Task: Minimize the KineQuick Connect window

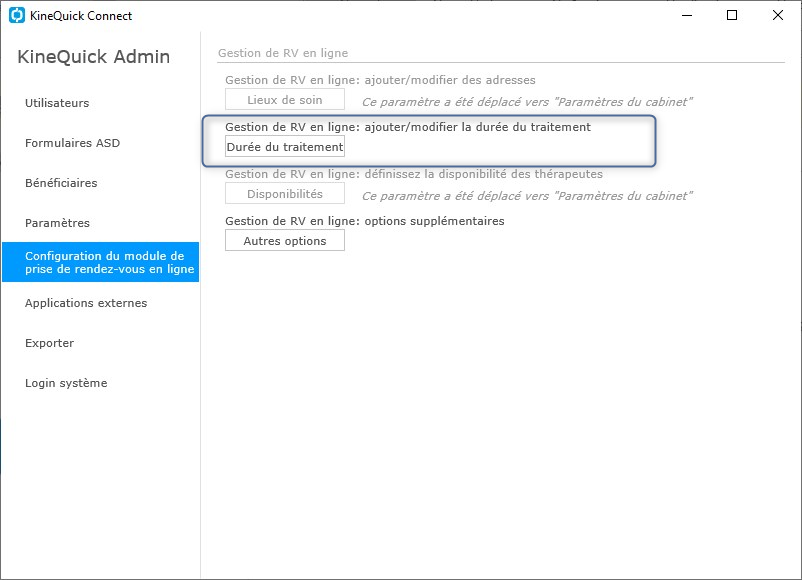Action: (687, 15)
